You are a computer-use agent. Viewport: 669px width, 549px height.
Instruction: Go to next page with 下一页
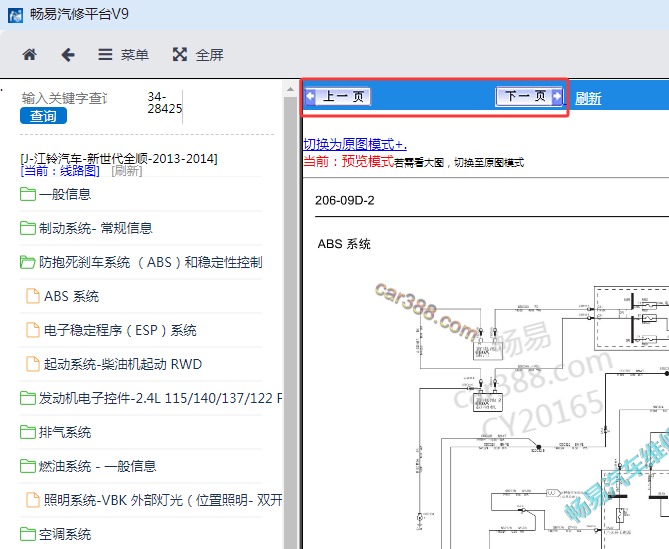tap(529, 96)
